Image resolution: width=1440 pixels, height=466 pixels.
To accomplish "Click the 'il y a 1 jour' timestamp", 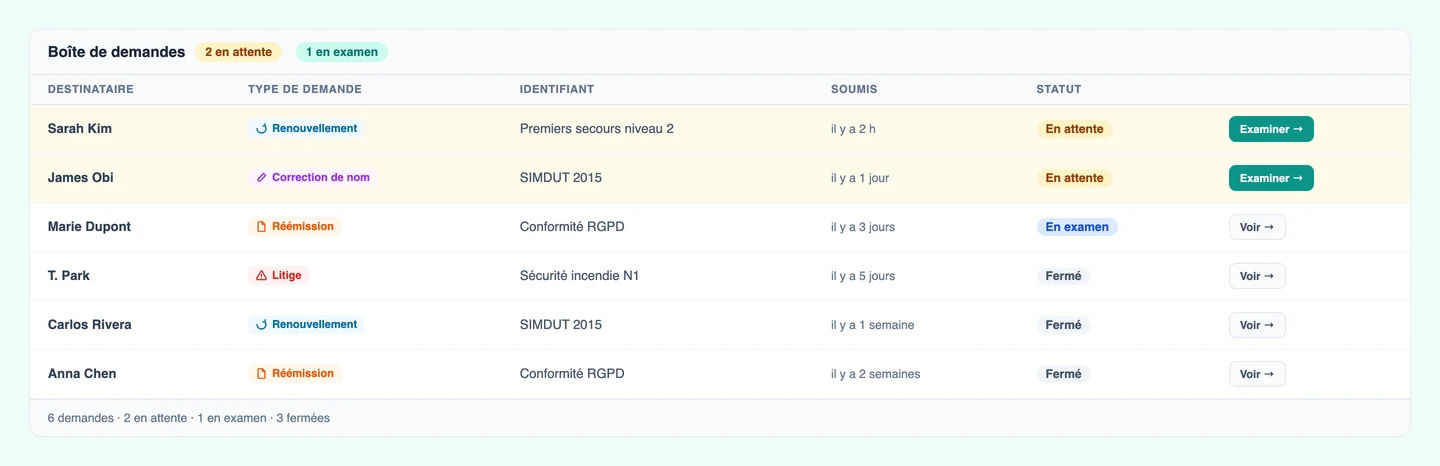I will 860,178.
